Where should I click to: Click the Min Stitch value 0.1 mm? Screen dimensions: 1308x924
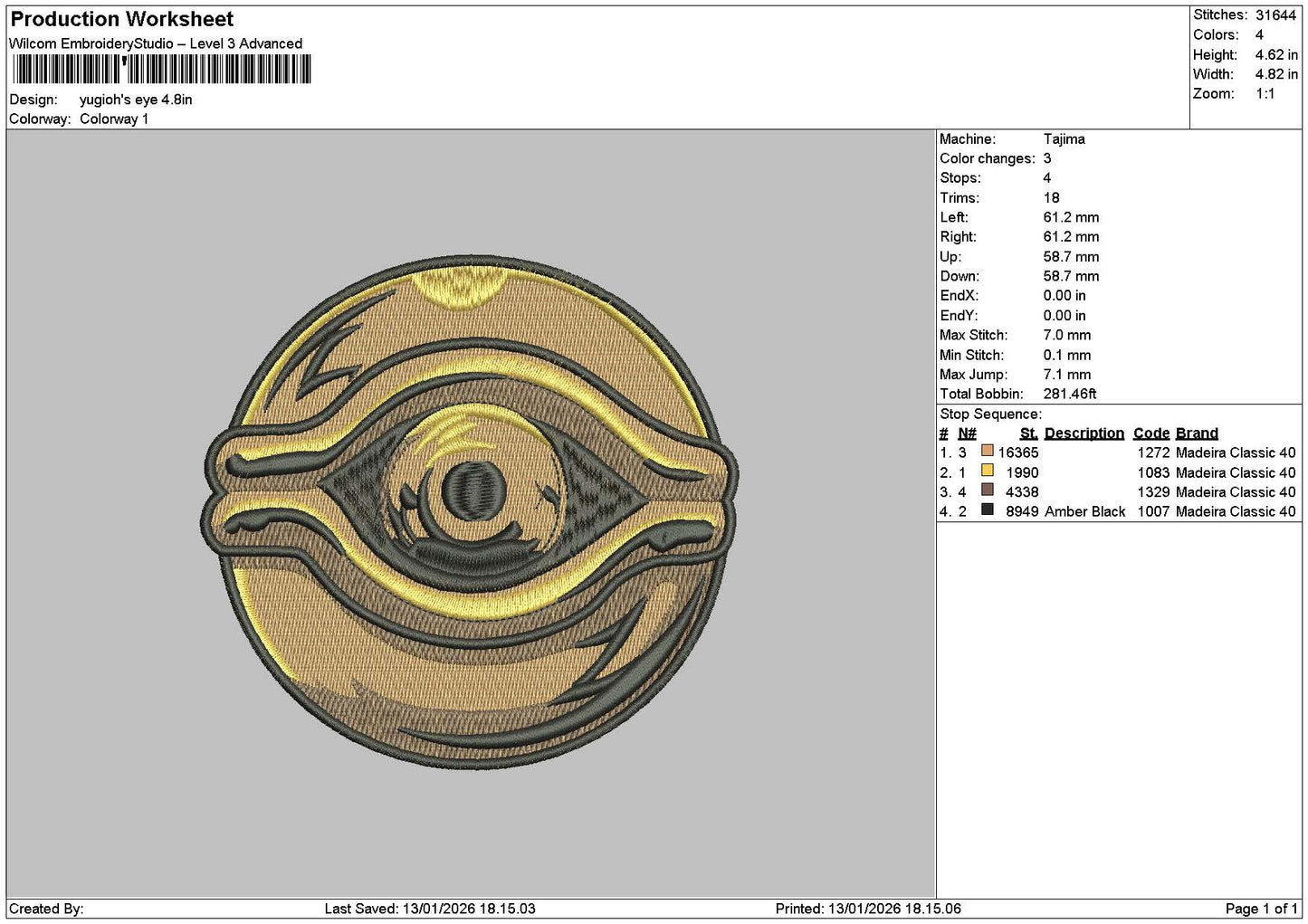click(x=1067, y=355)
